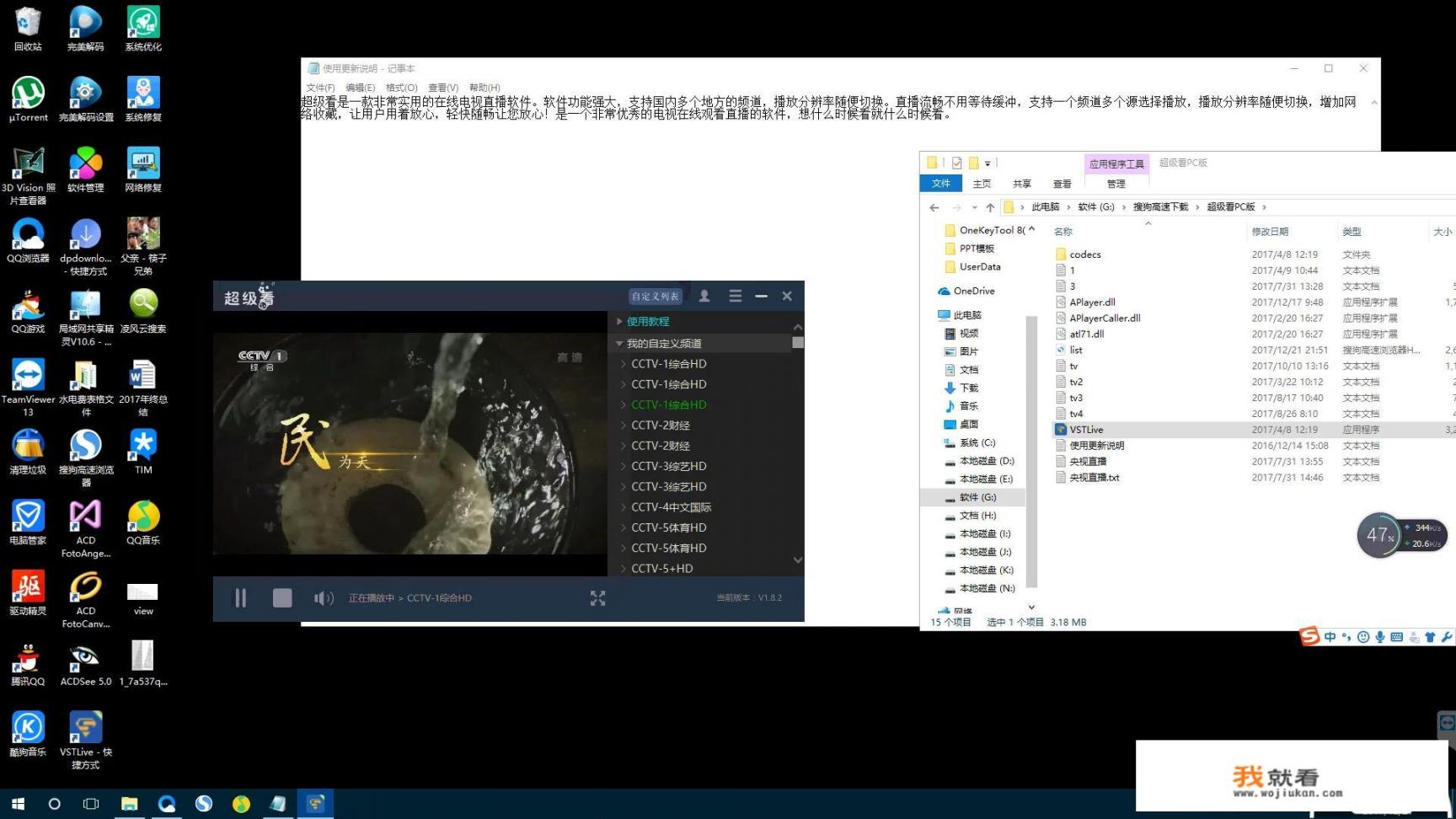The image size is (1456, 819).
Task: Switch to the 共享 ribbon tab in Explorer
Action: tap(1022, 184)
